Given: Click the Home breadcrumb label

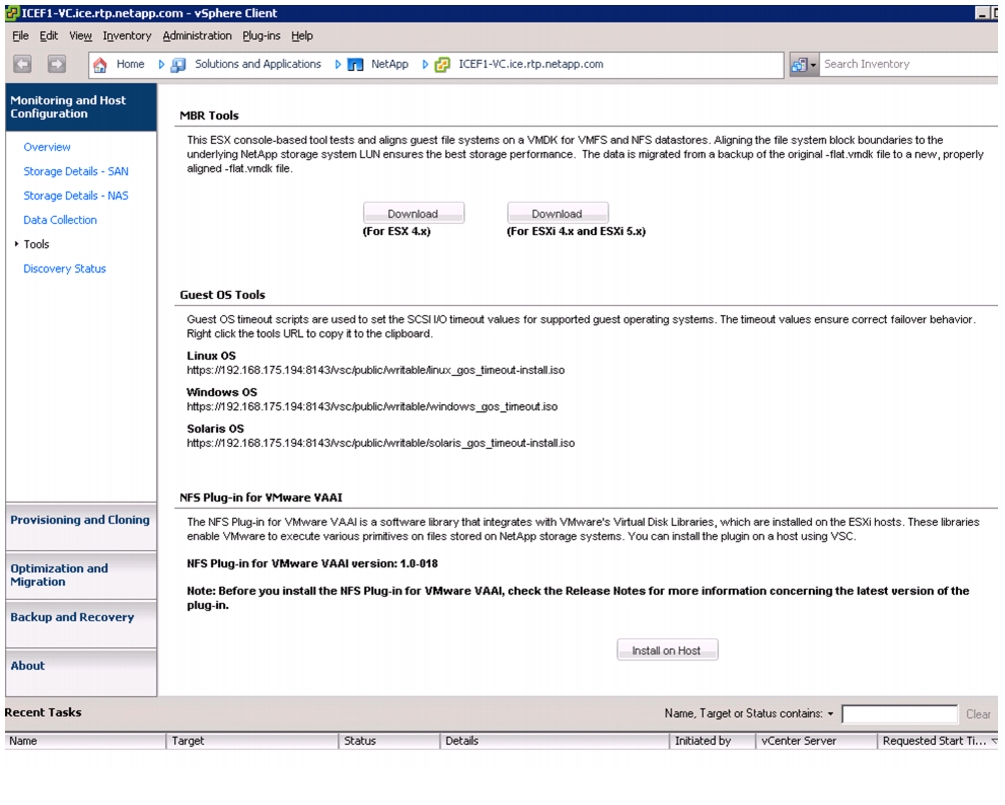Looking at the screenshot, I should 130,64.
